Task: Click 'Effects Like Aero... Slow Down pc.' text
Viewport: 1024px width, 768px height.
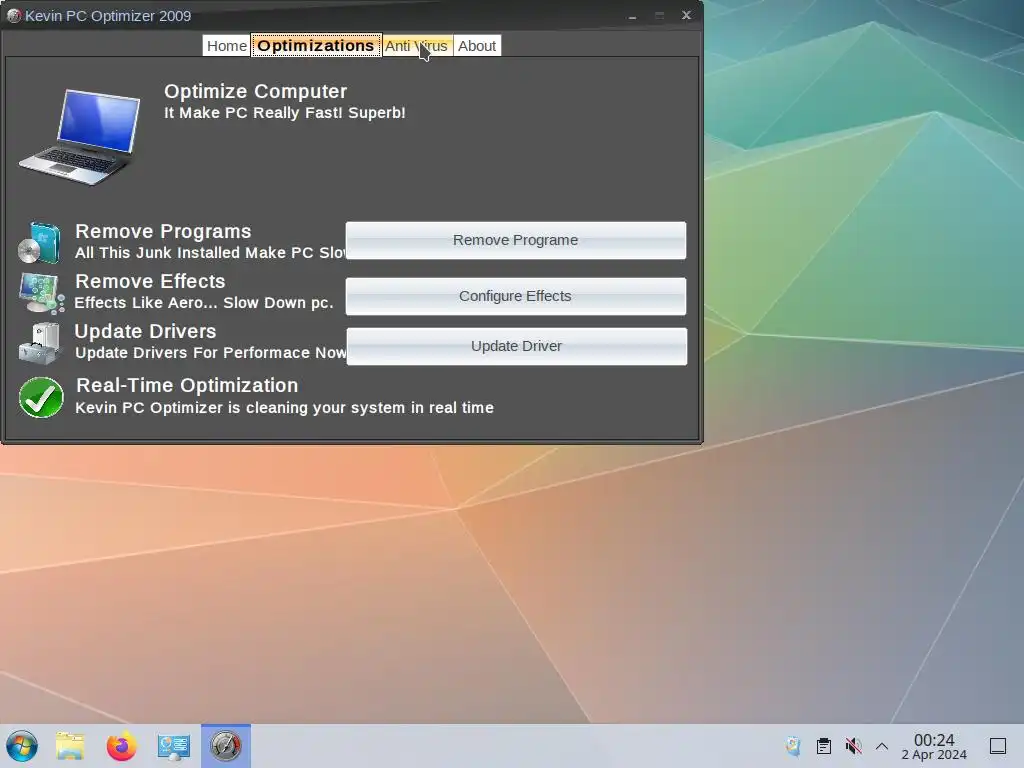Action: [x=204, y=303]
